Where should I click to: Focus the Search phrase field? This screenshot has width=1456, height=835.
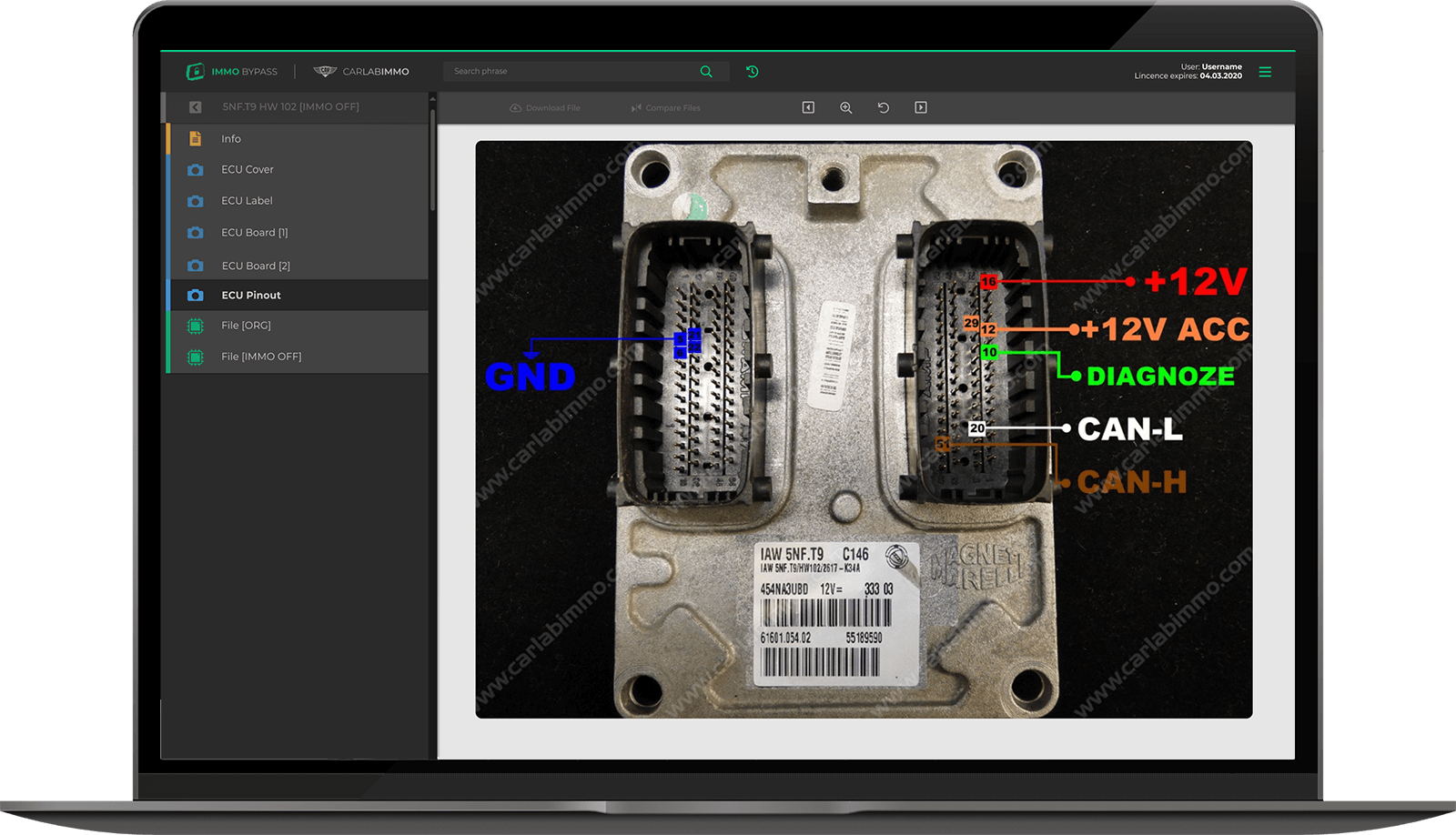point(586,71)
